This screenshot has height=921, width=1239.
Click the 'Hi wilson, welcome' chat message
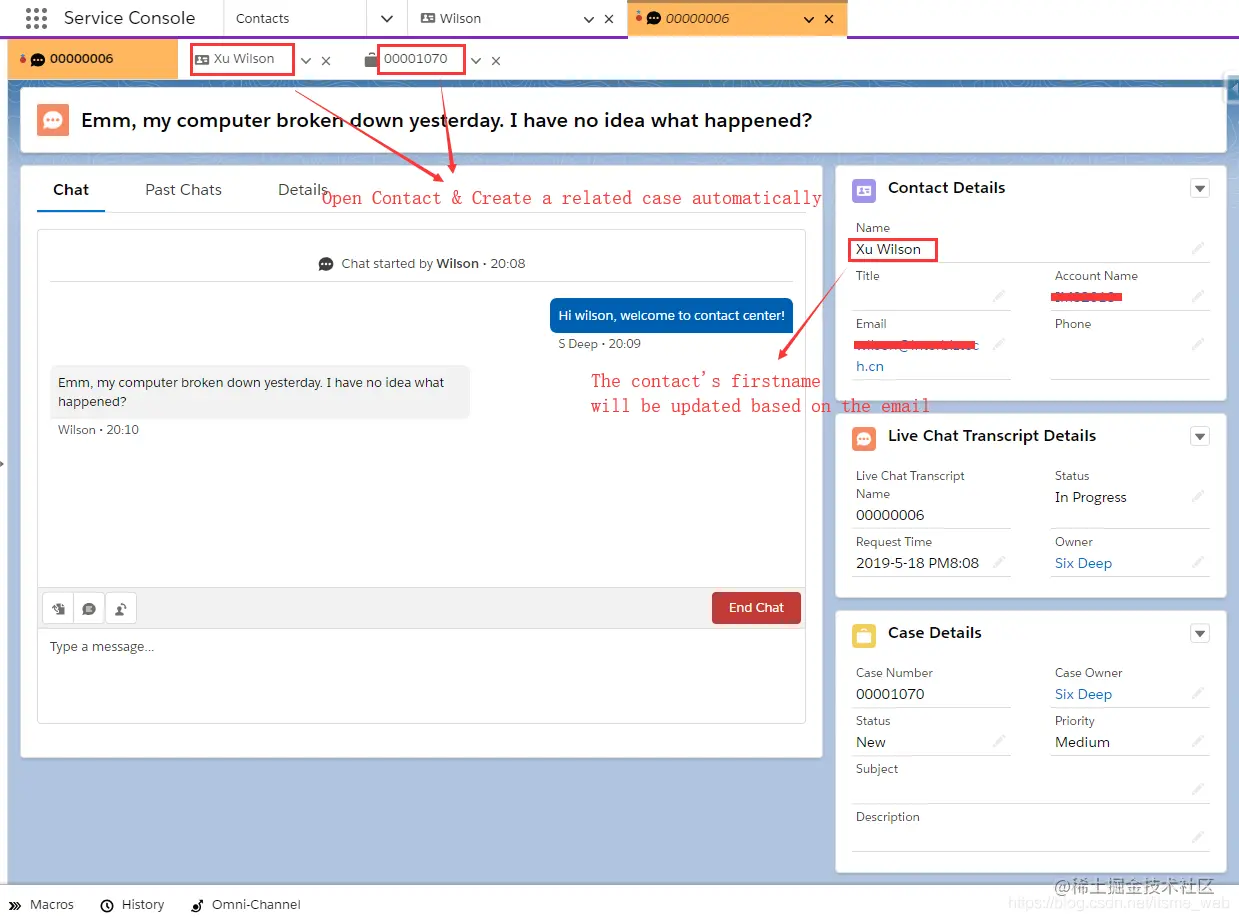[x=671, y=315]
